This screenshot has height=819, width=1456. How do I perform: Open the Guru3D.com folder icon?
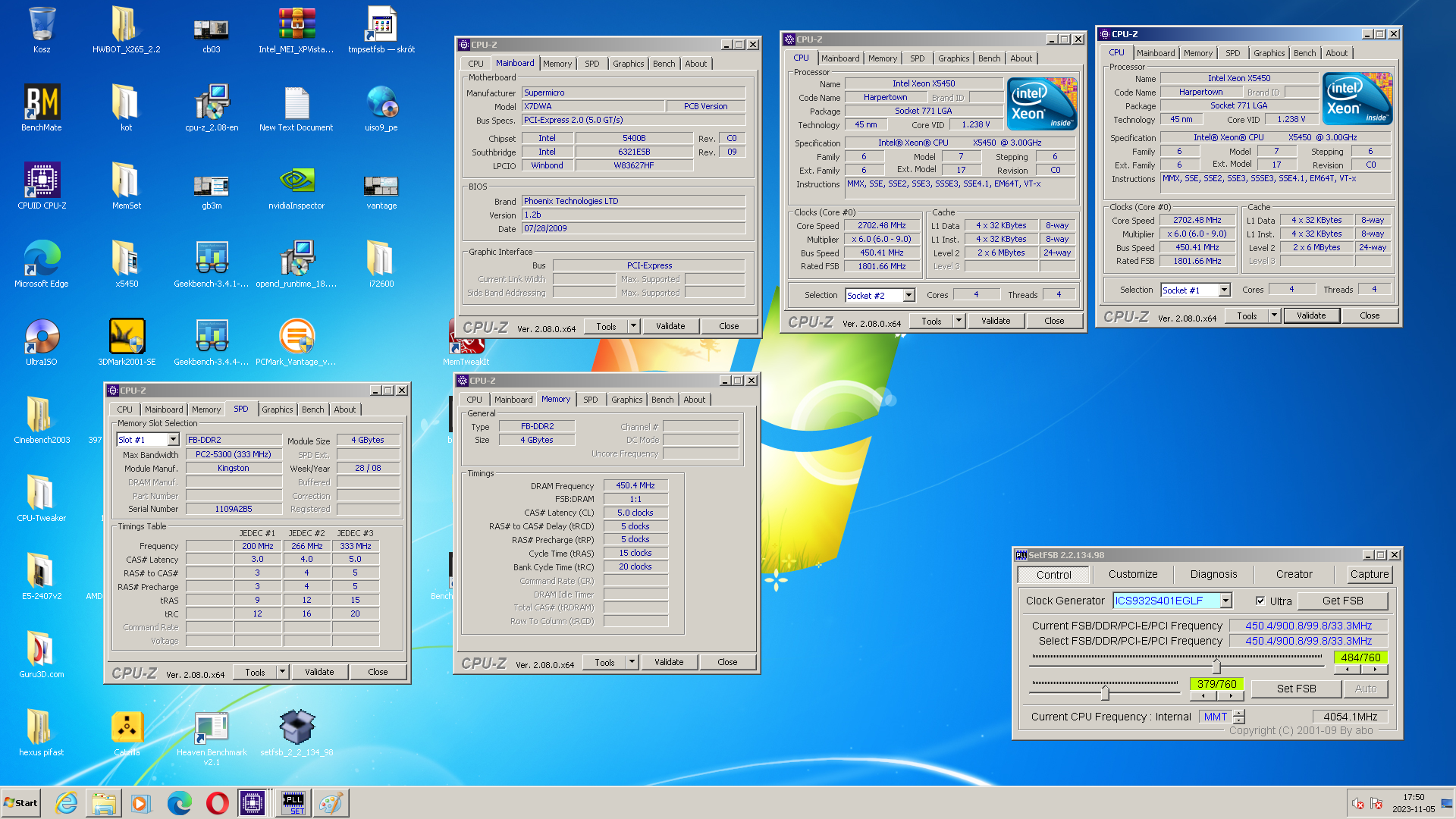tap(42, 654)
